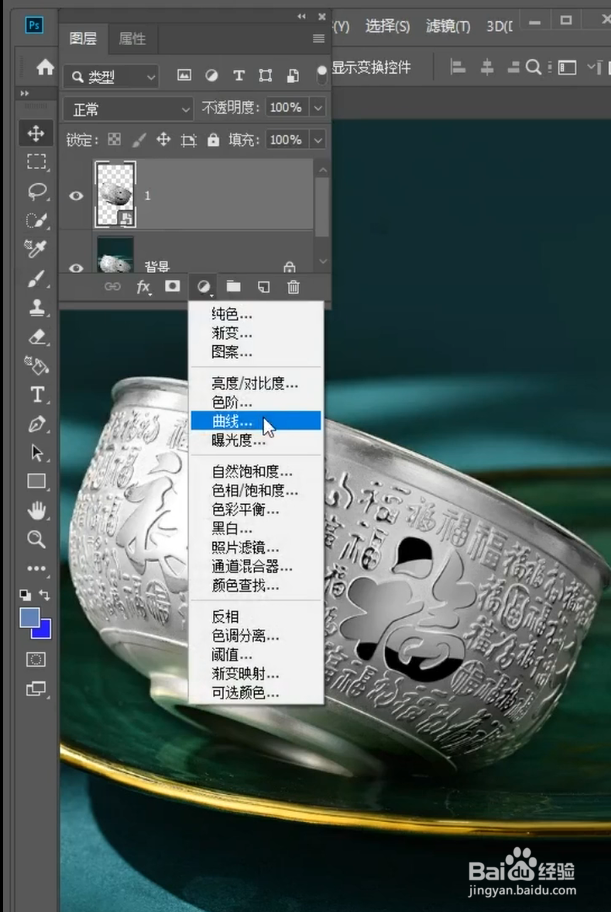Toggle lock all padlock
The image size is (611, 912).
point(214,140)
